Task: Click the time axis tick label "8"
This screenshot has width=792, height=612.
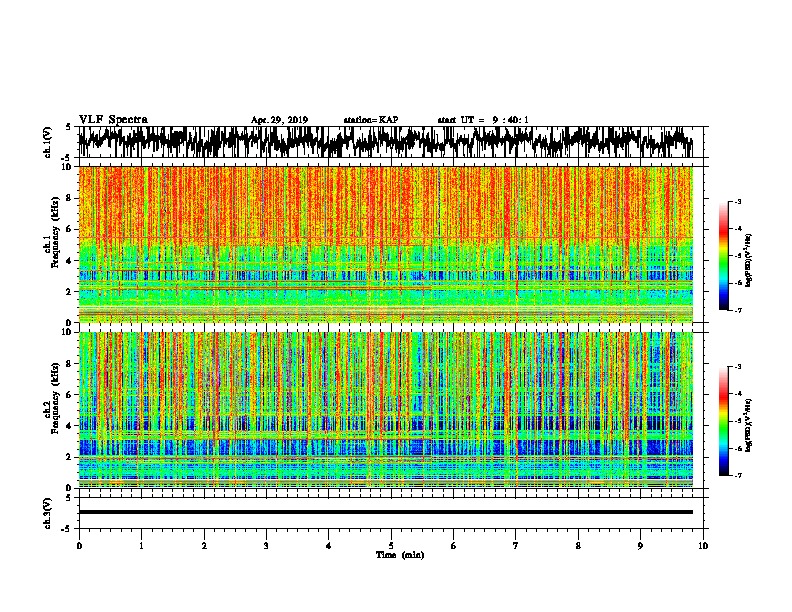Action: [578, 546]
